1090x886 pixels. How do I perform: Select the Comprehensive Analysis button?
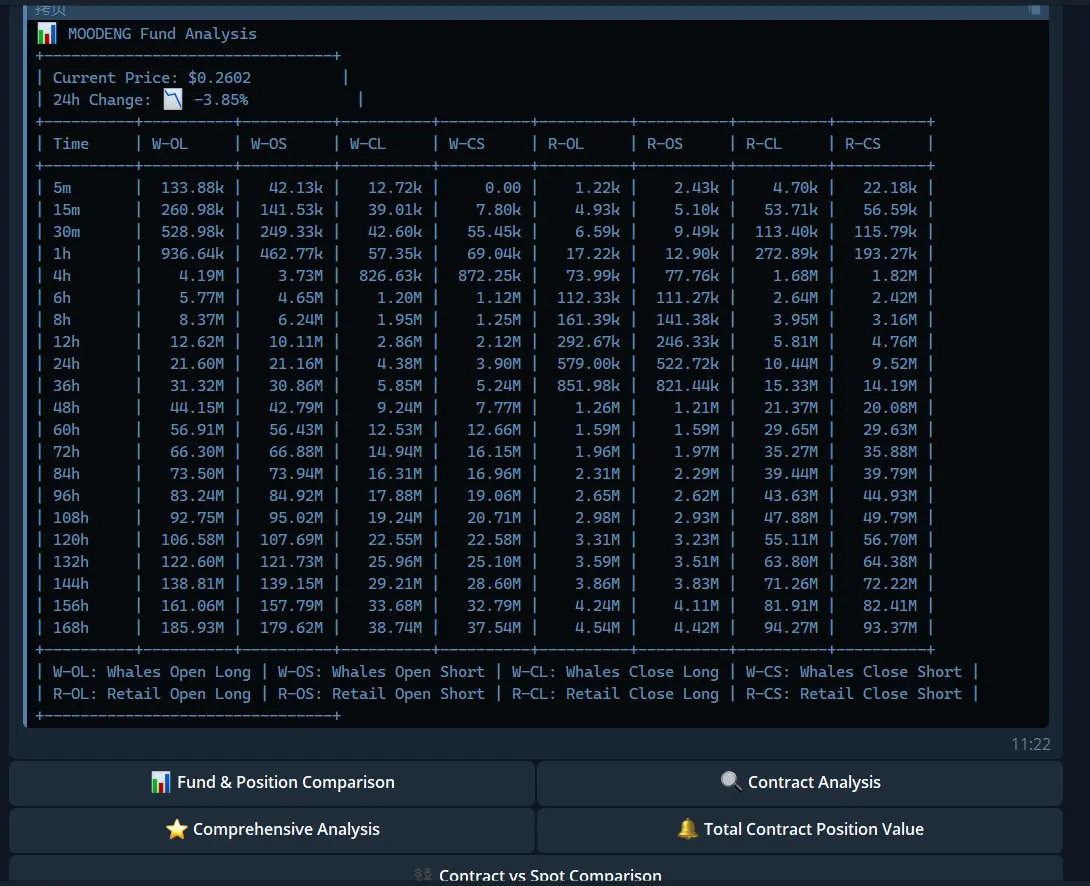click(x=272, y=829)
